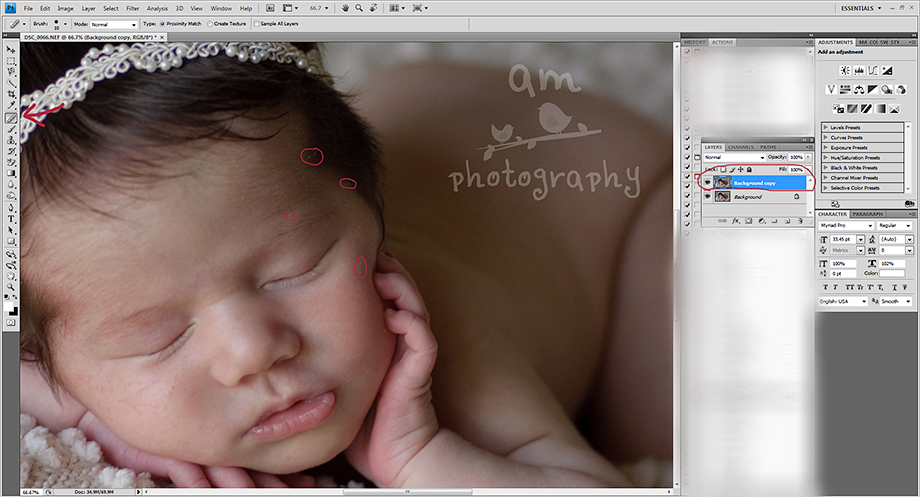The width and height of the screenshot is (920, 497).
Task: Select the Lasso tool
Action: [x=11, y=72]
